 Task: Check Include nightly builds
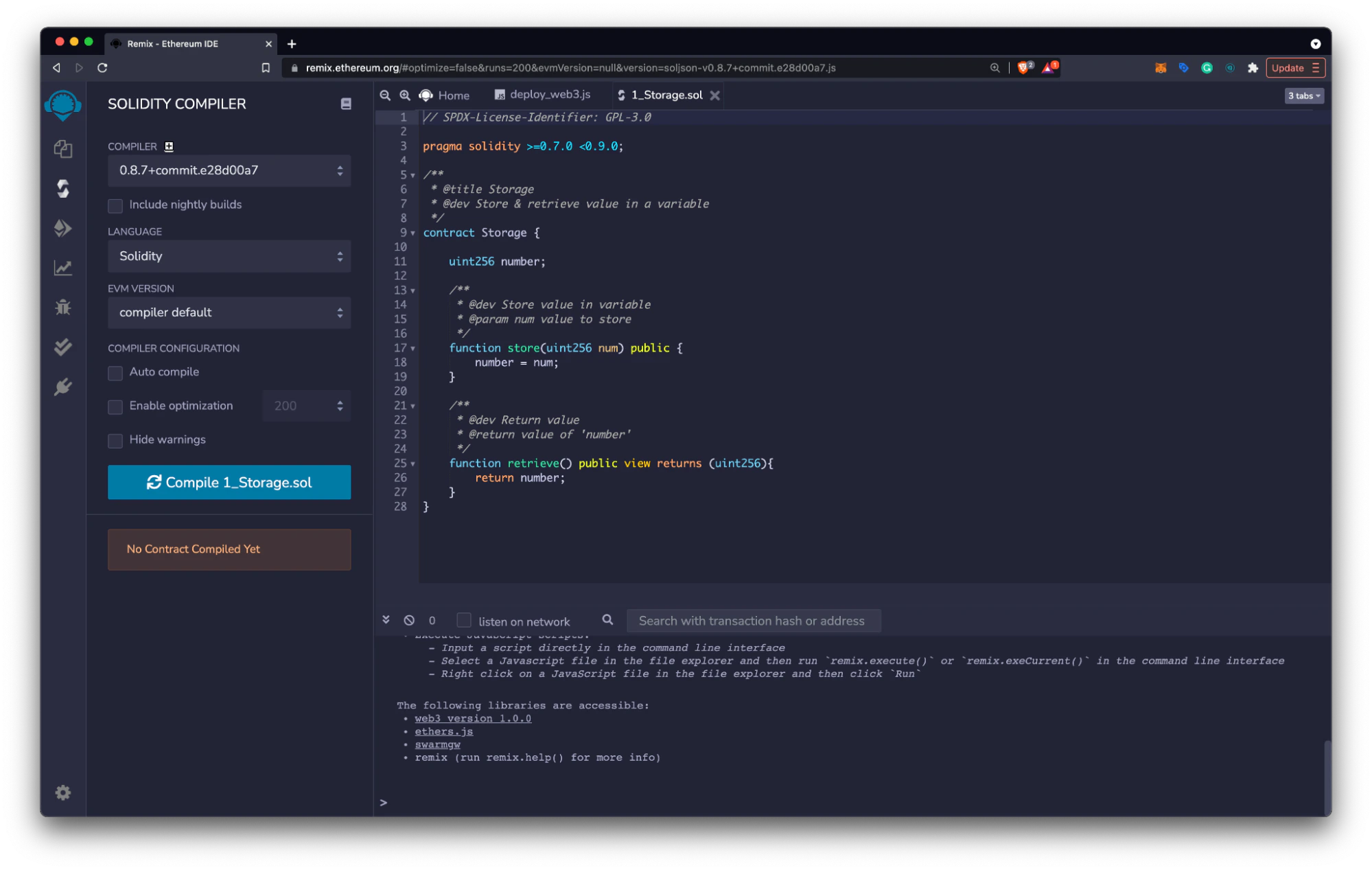click(x=115, y=205)
